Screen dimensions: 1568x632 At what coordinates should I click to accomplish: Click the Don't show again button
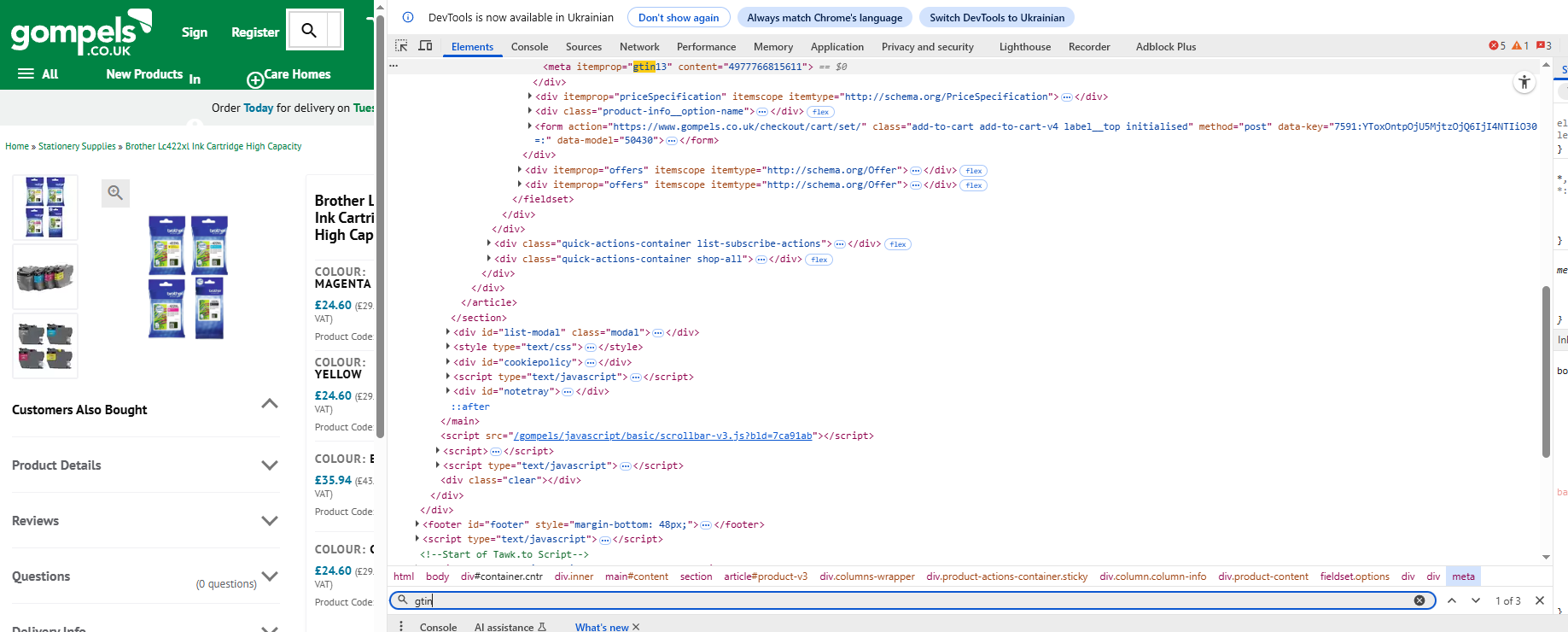[x=679, y=17]
